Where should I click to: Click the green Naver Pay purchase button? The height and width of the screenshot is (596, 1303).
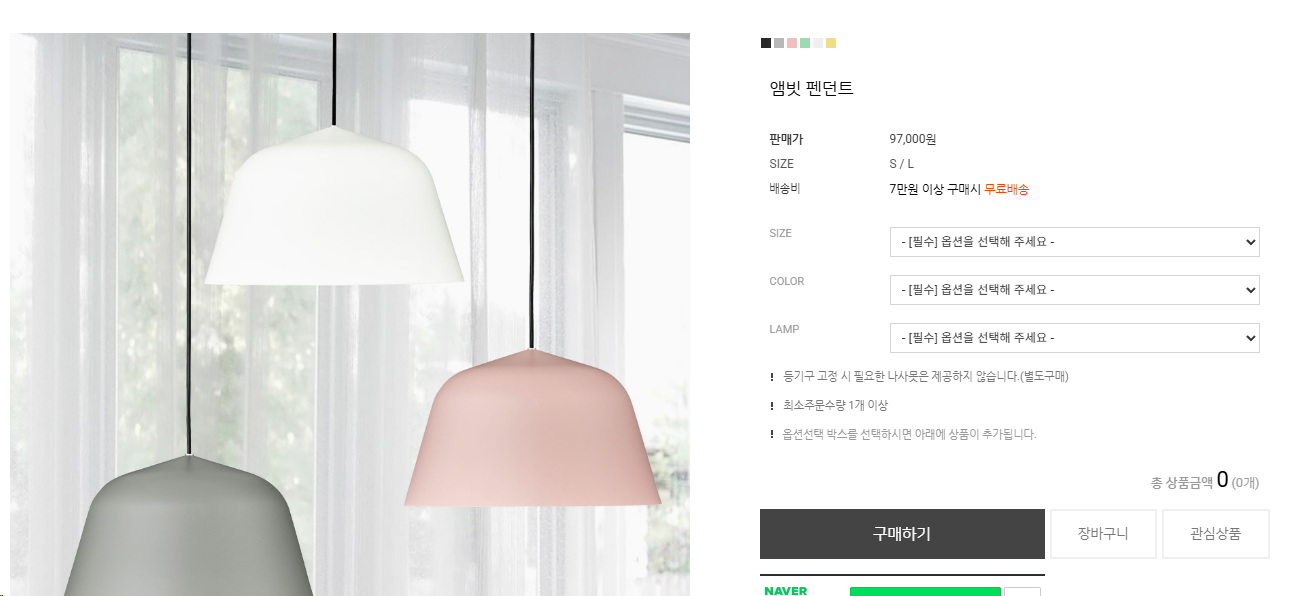(925, 591)
